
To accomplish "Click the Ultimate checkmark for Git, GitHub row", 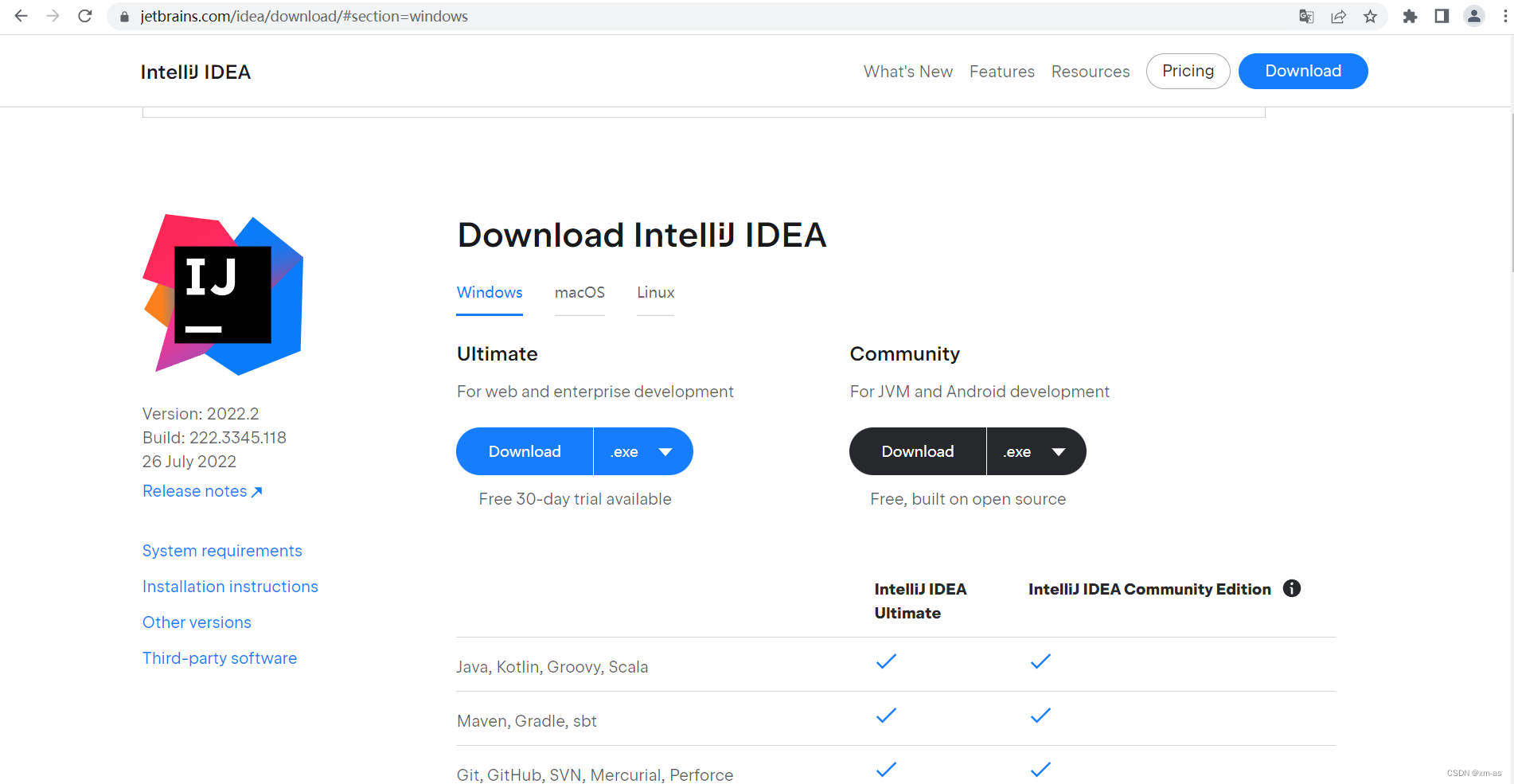I will (x=886, y=770).
